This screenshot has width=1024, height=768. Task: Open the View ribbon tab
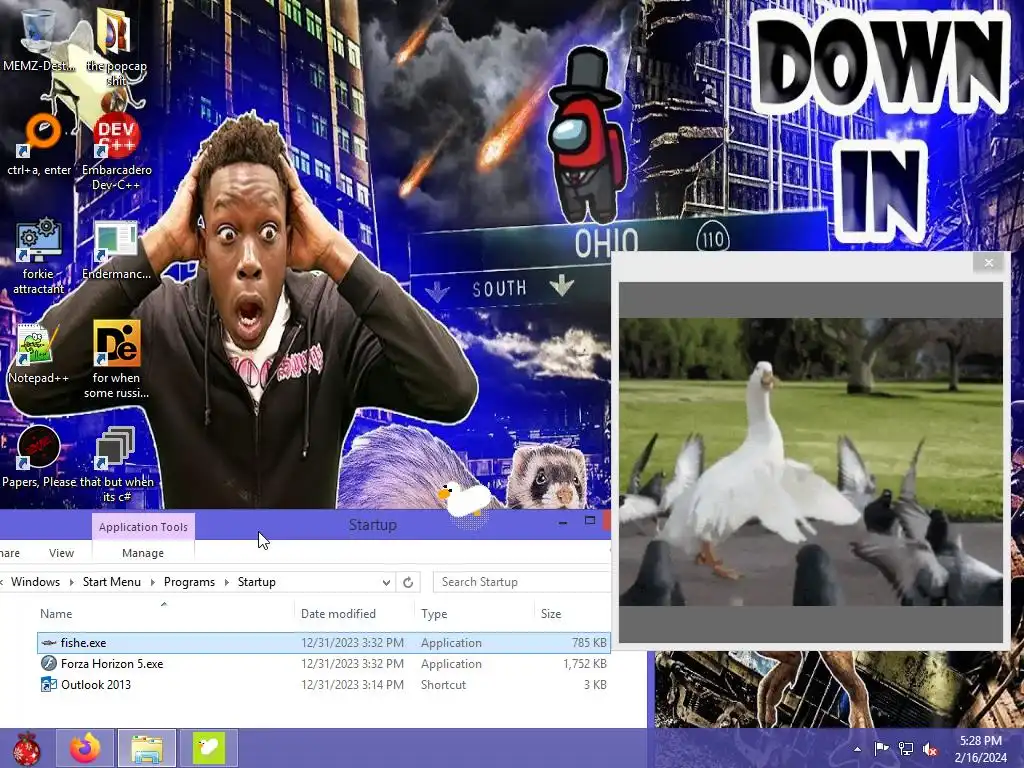[61, 553]
